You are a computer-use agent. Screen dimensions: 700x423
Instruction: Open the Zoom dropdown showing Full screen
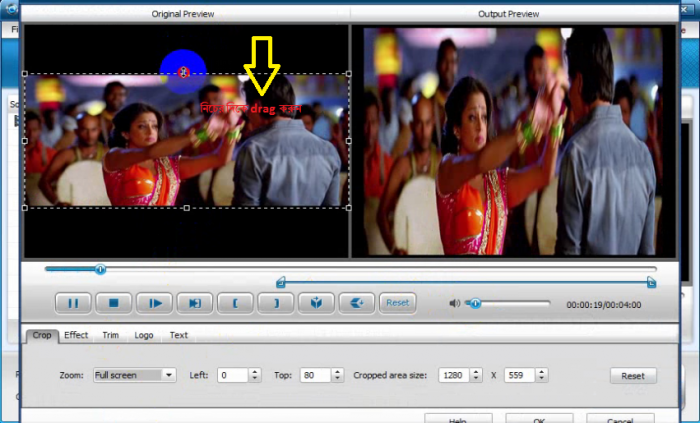[135, 375]
